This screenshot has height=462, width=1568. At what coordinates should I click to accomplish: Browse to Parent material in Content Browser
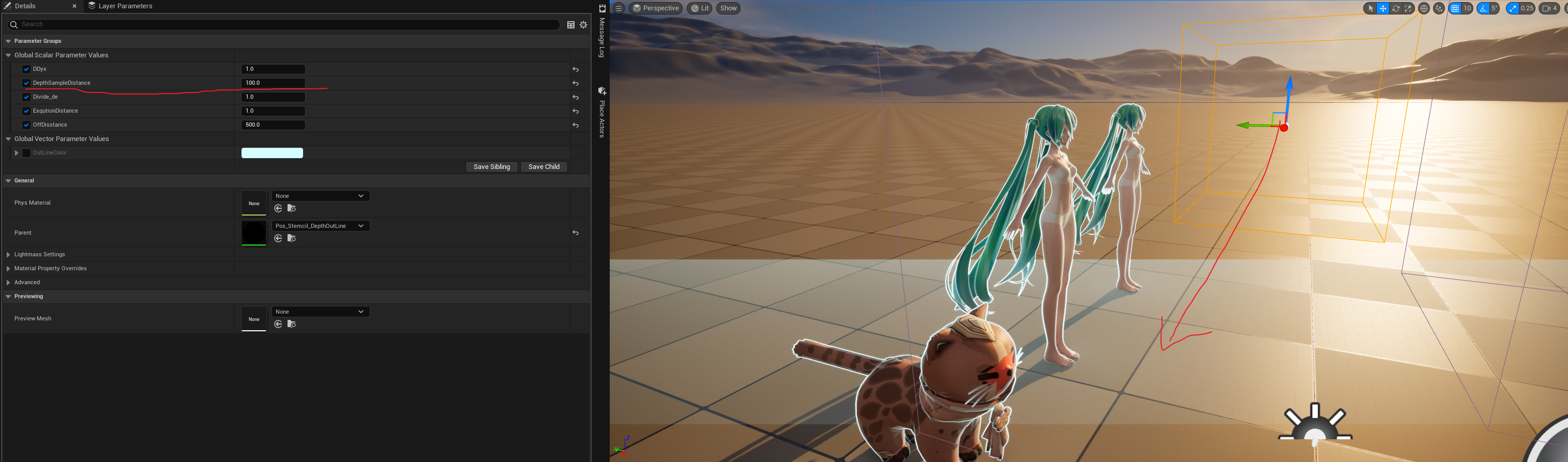coord(292,238)
